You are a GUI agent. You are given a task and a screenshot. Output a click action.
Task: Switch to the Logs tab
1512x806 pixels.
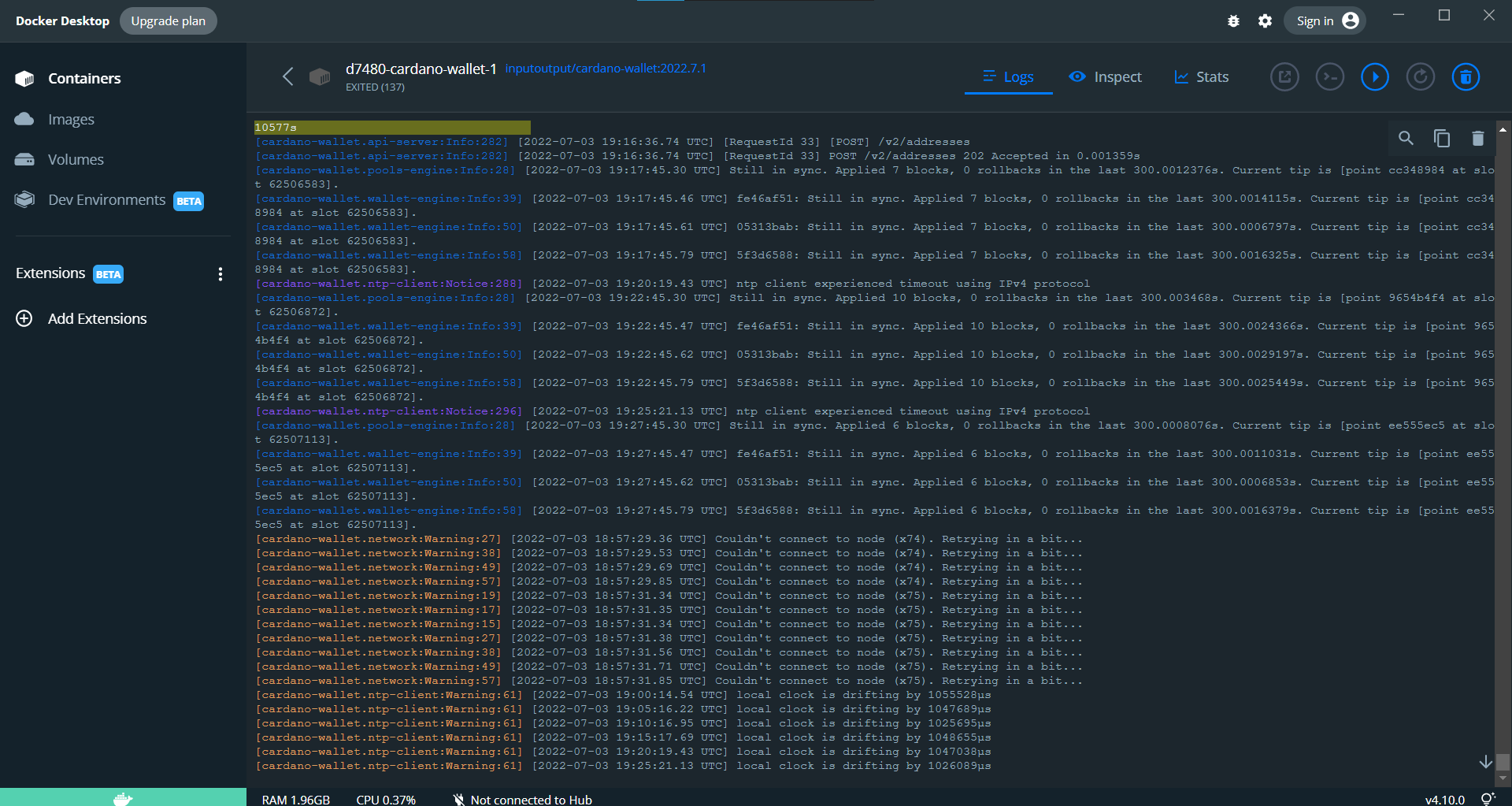click(x=1008, y=77)
